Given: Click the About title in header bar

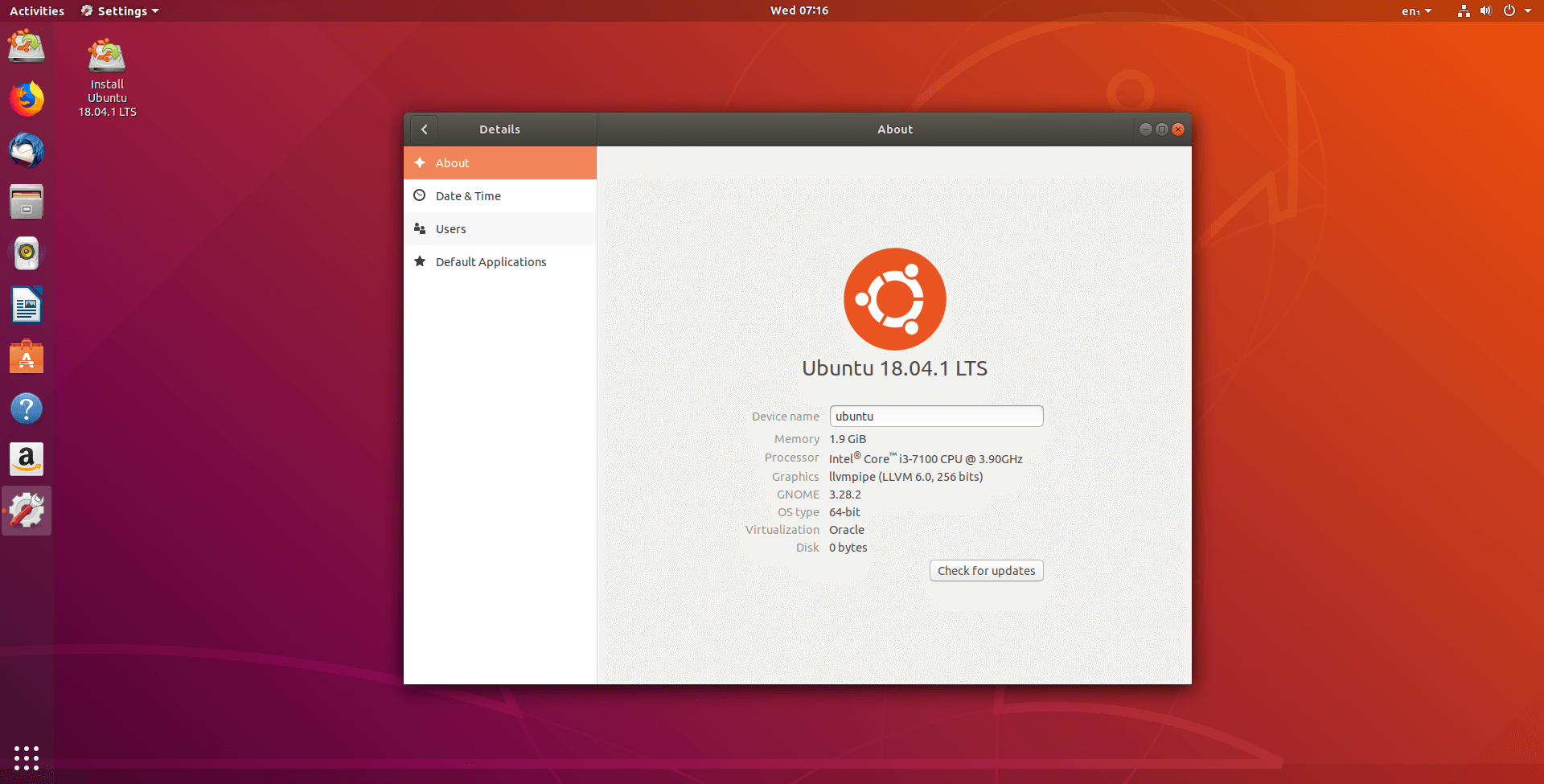Looking at the screenshot, I should 895,129.
